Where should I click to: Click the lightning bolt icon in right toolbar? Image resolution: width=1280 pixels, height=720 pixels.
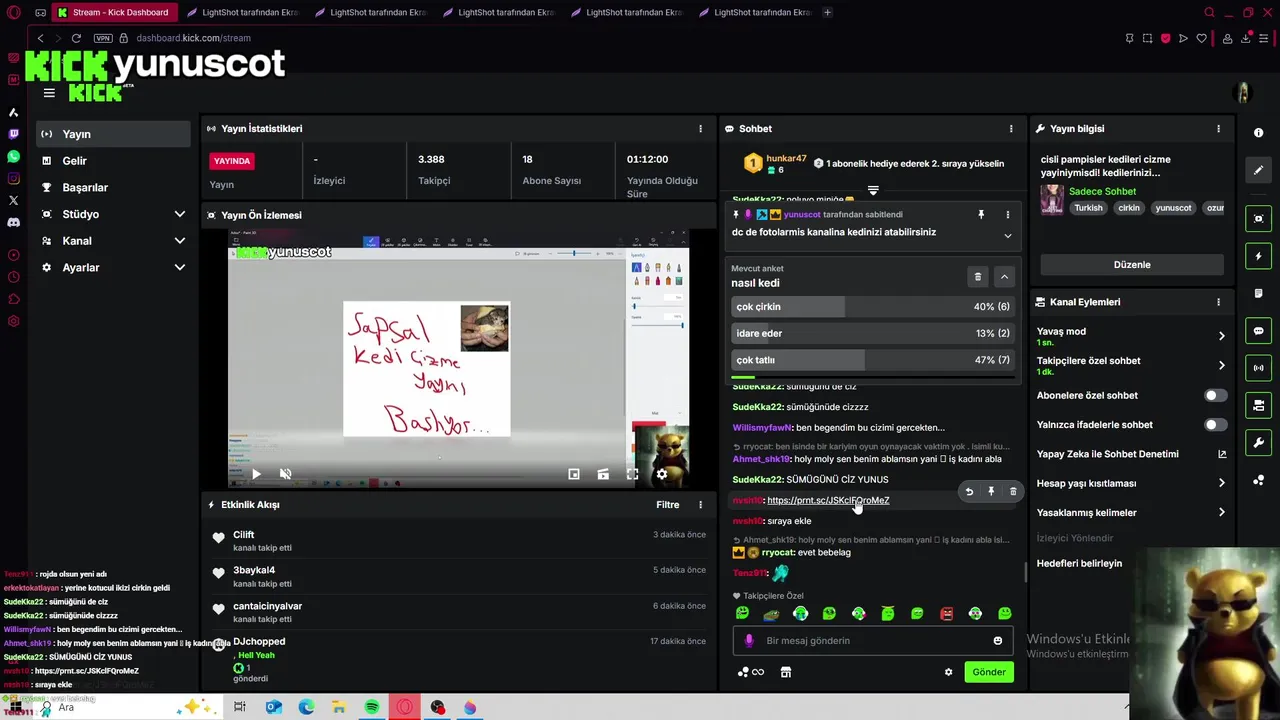1258,257
